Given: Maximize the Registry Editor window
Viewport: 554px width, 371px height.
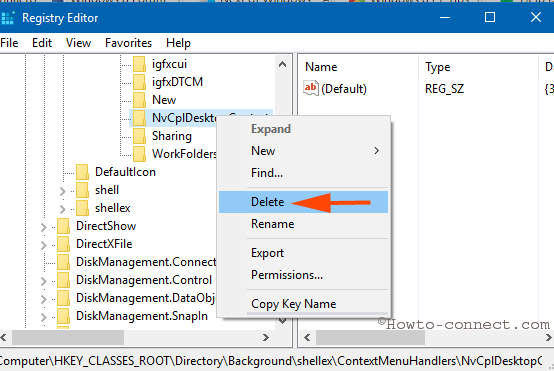Looking at the screenshot, I should tap(490, 17).
